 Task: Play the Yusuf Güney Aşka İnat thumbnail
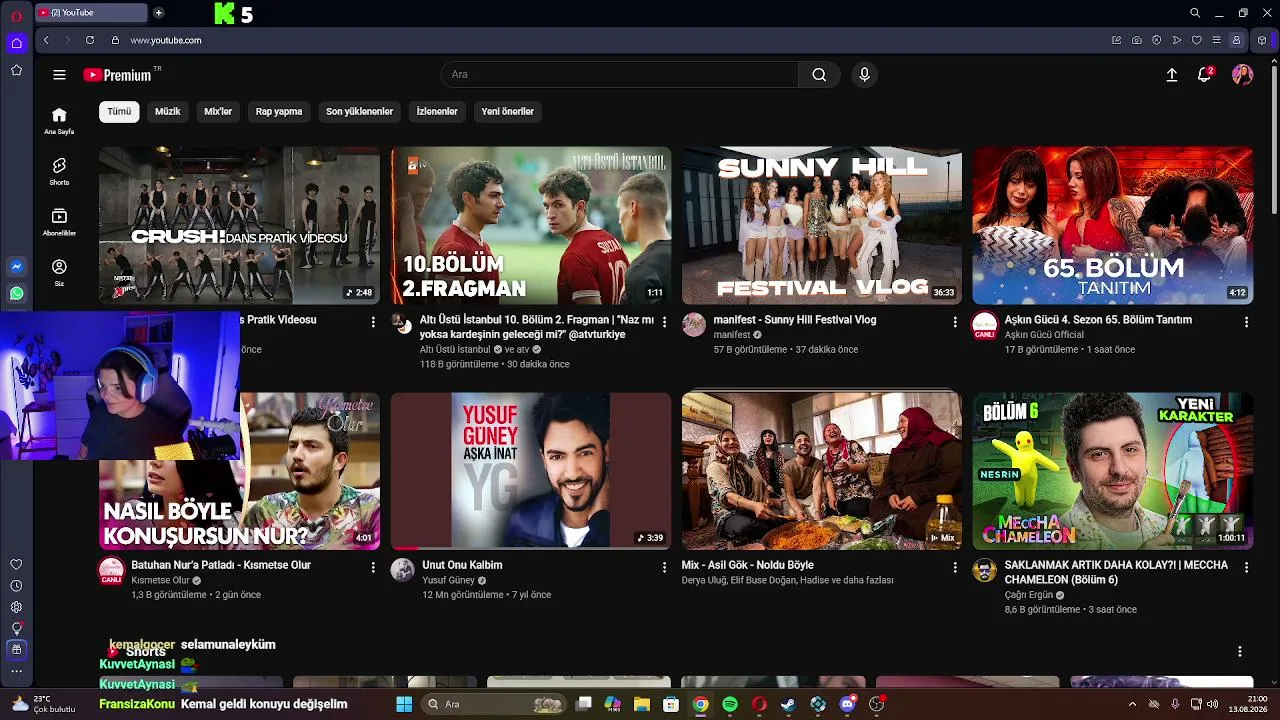pyautogui.click(x=531, y=471)
